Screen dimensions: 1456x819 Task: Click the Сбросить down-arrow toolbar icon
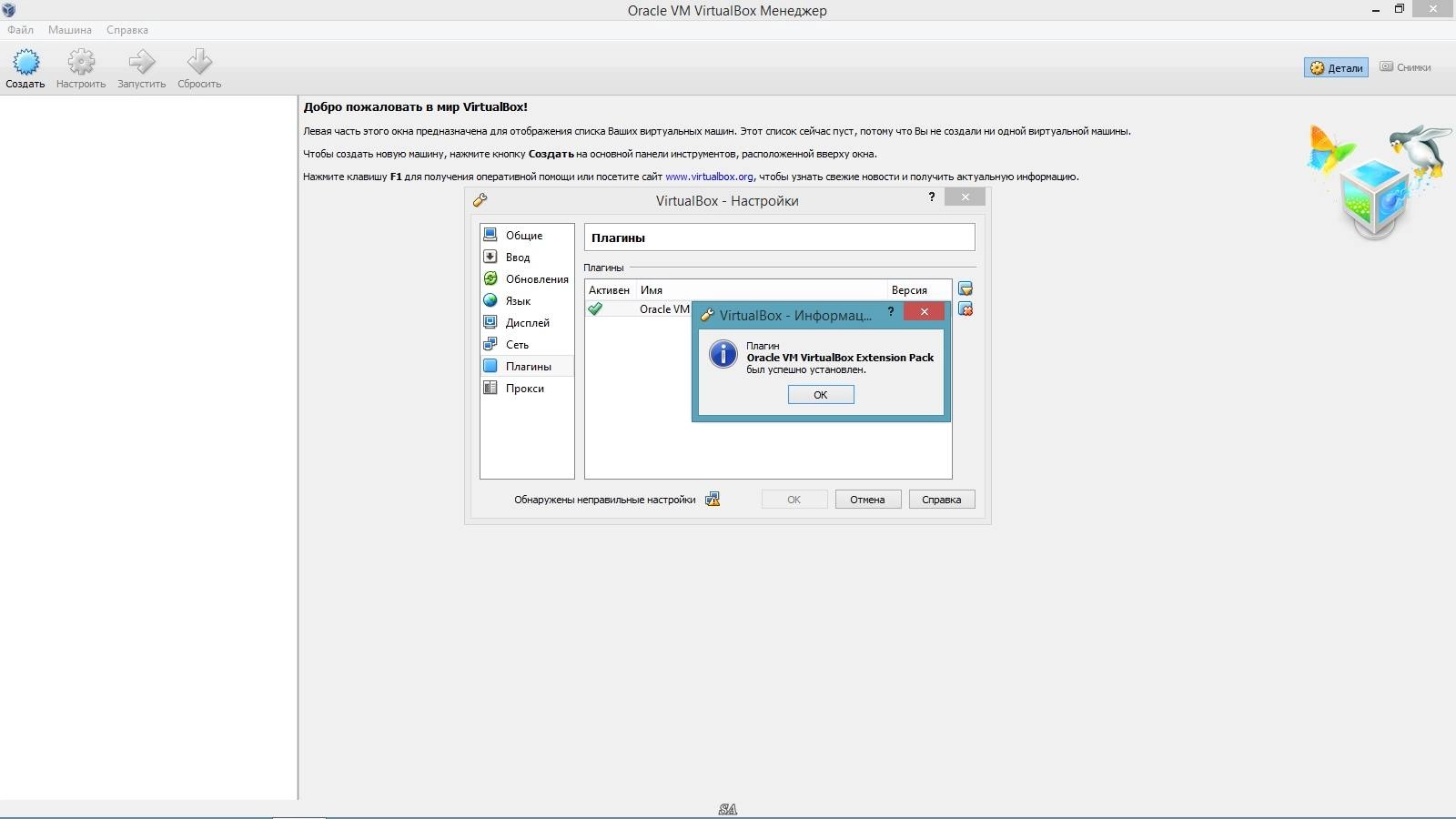click(x=199, y=62)
